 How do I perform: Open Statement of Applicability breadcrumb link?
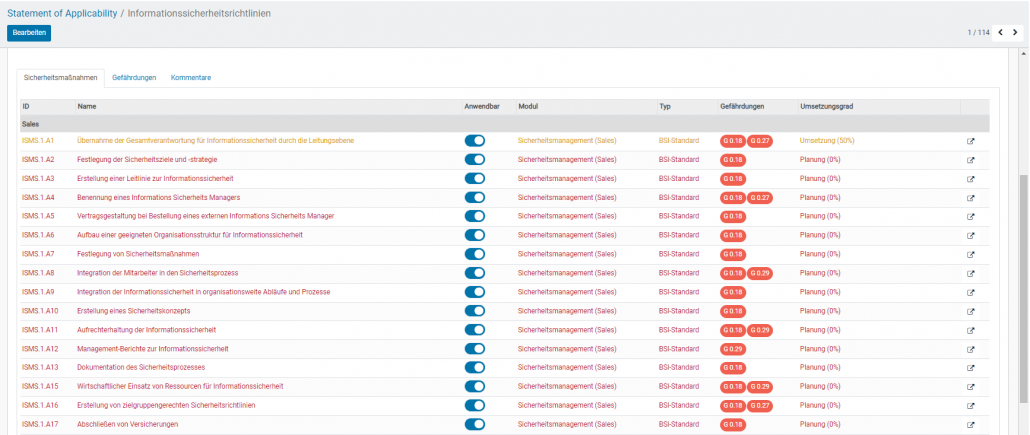coord(60,12)
